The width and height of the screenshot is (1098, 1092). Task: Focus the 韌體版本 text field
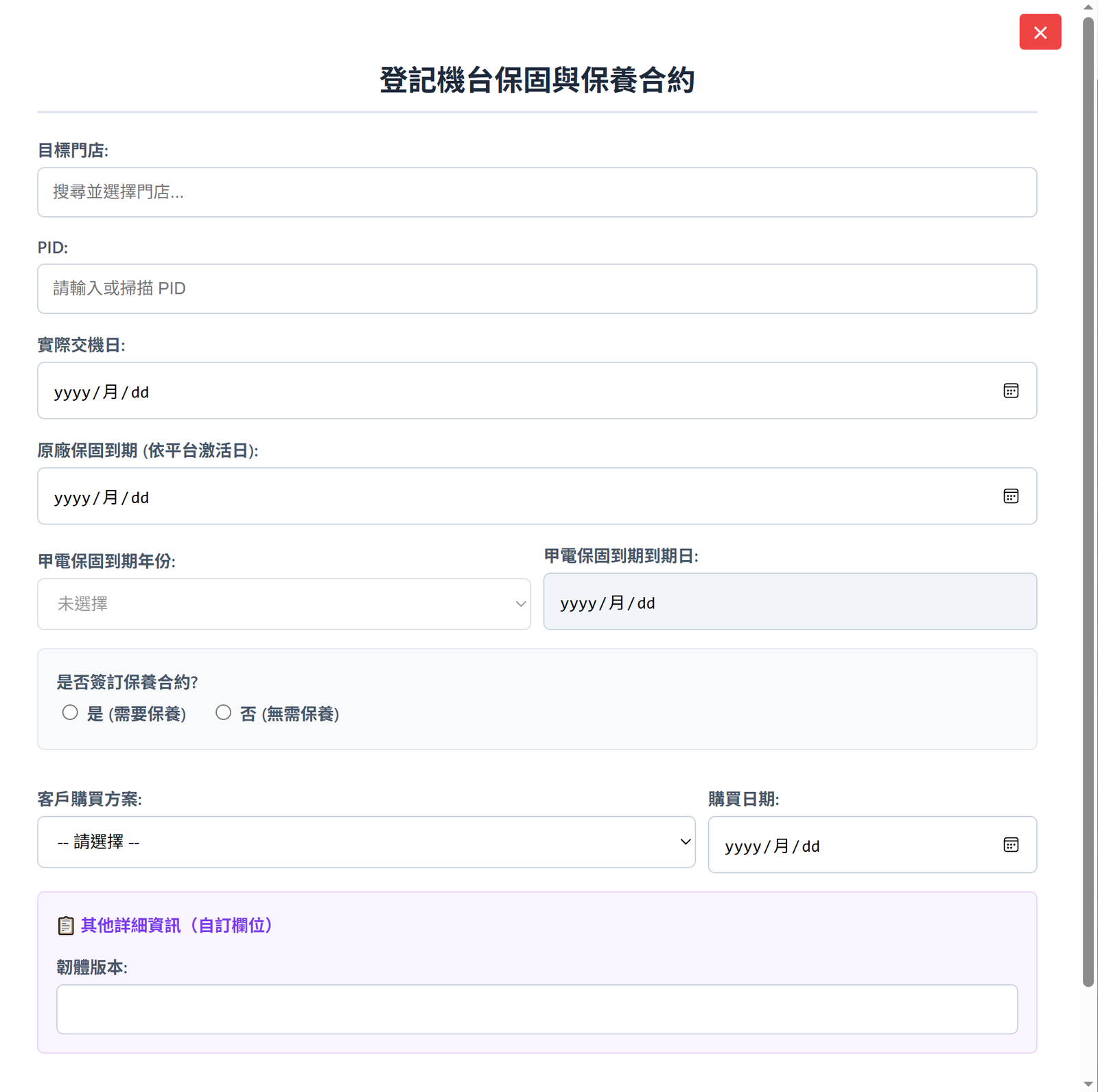click(x=537, y=1010)
